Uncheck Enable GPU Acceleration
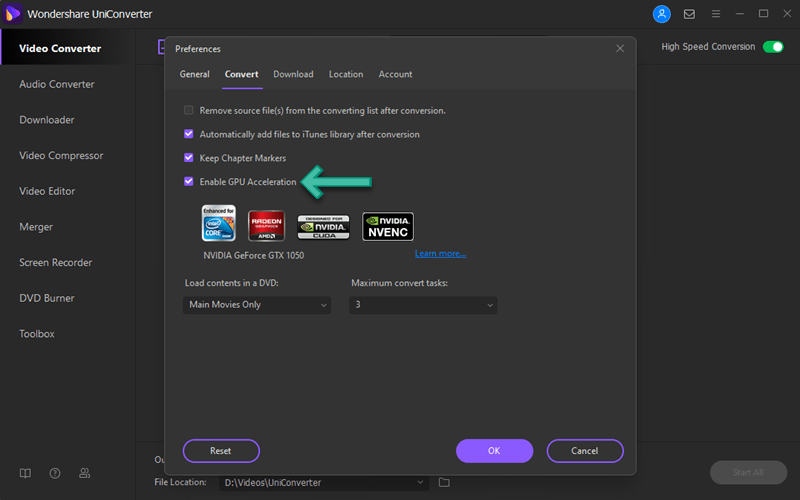This screenshot has width=800, height=500. tap(188, 181)
